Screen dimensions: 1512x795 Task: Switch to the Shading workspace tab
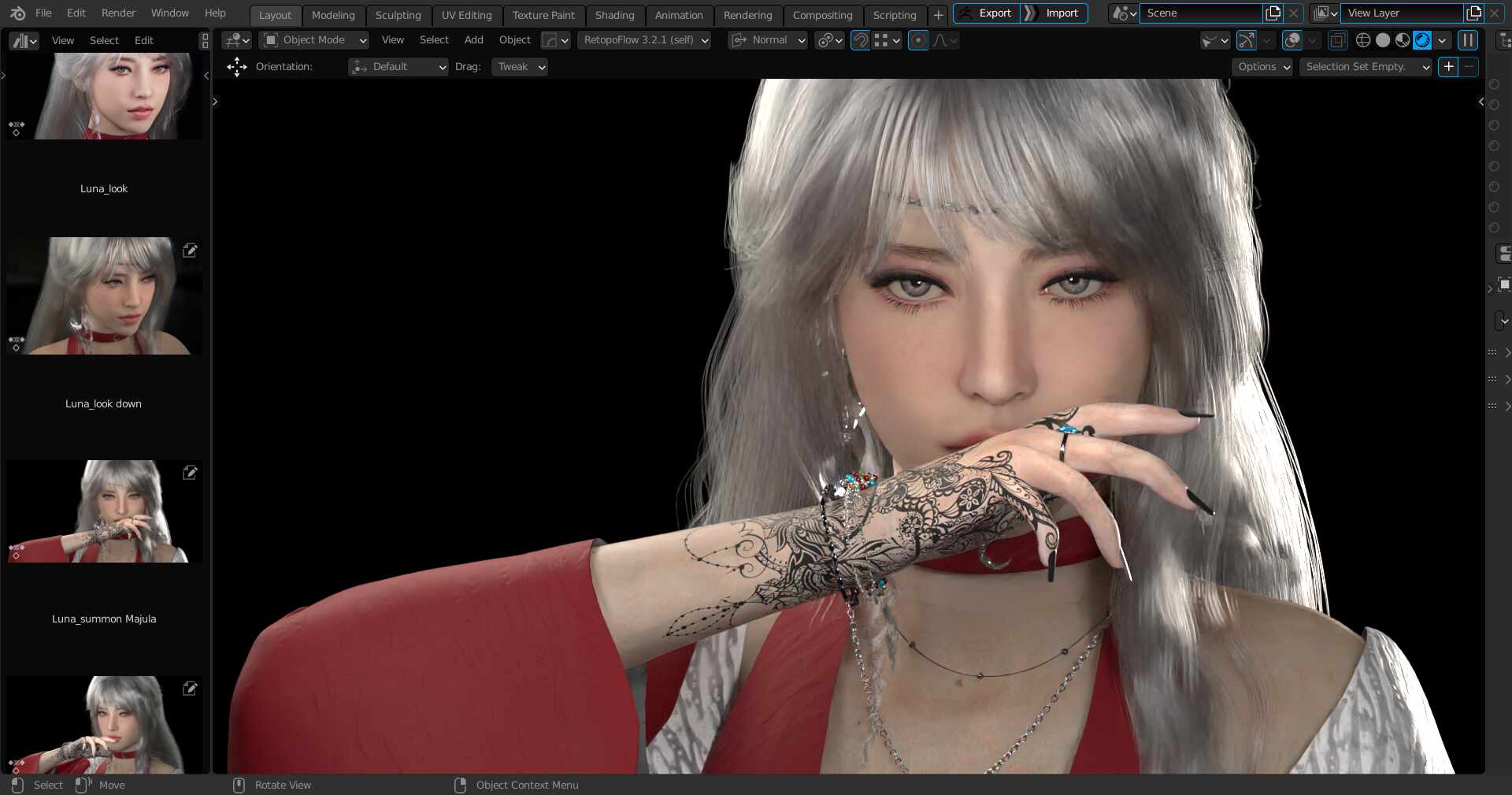[x=614, y=15]
